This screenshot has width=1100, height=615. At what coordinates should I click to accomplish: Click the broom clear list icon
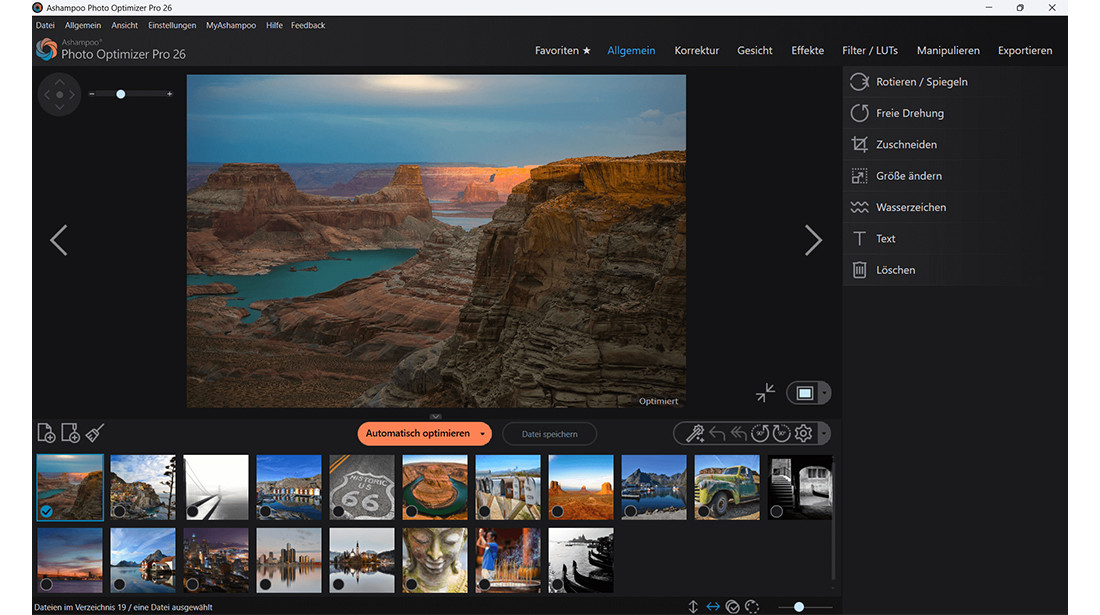[x=95, y=433]
